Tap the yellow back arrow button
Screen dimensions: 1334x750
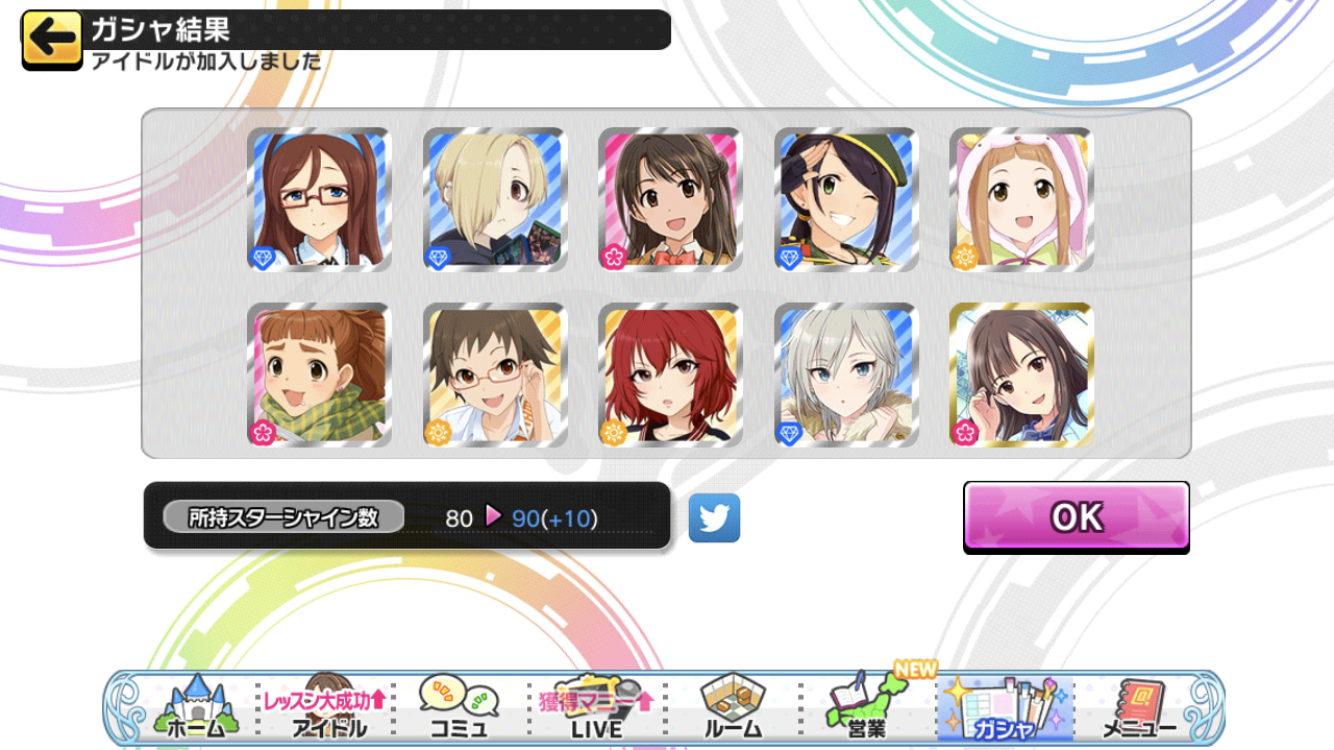52,40
